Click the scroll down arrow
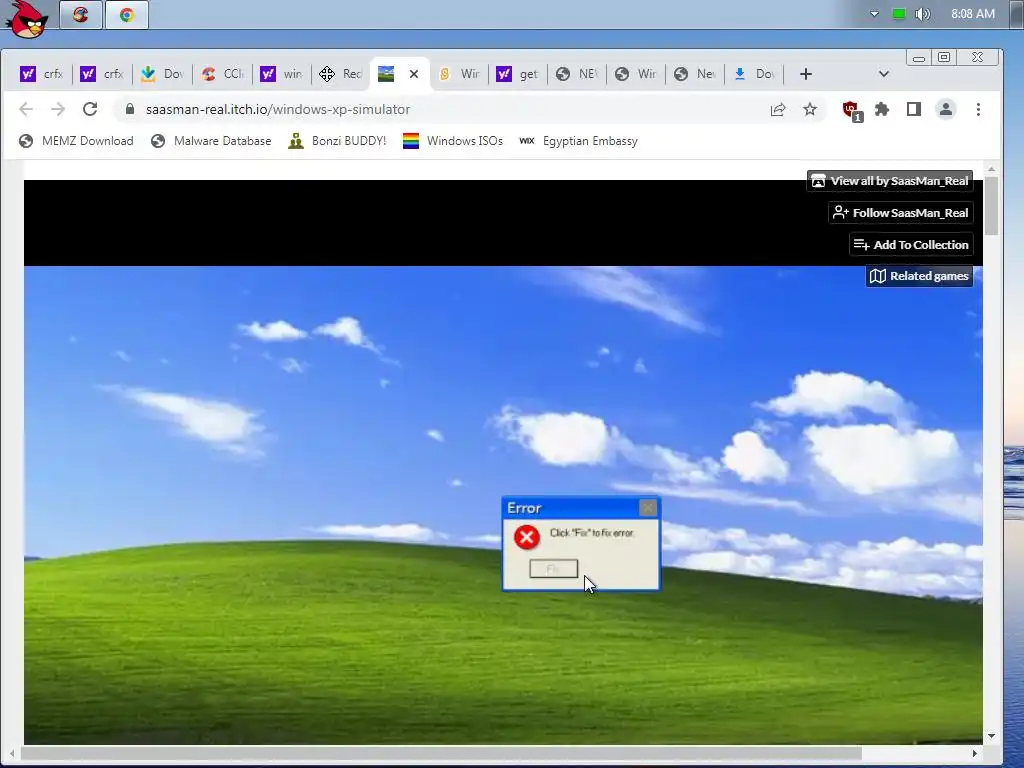Image resolution: width=1024 pixels, height=768 pixels. 991,736
